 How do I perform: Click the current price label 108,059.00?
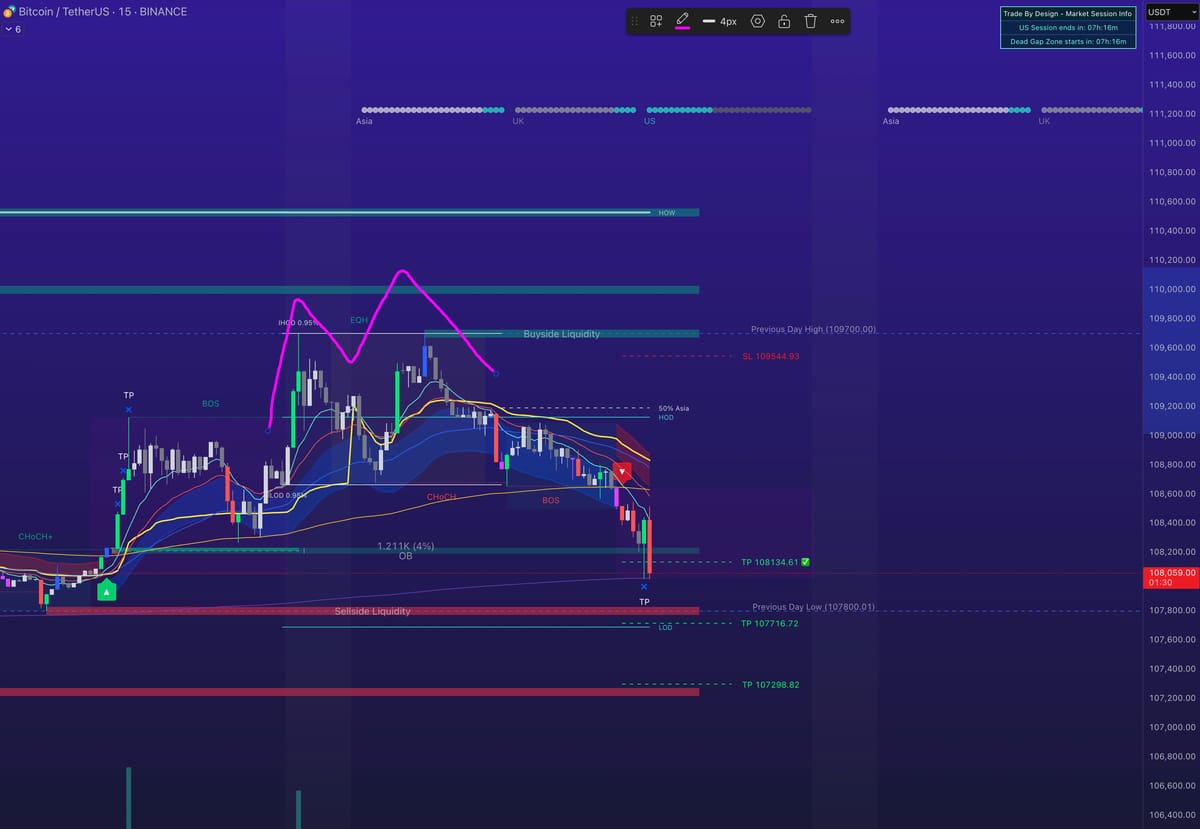tap(1170, 573)
